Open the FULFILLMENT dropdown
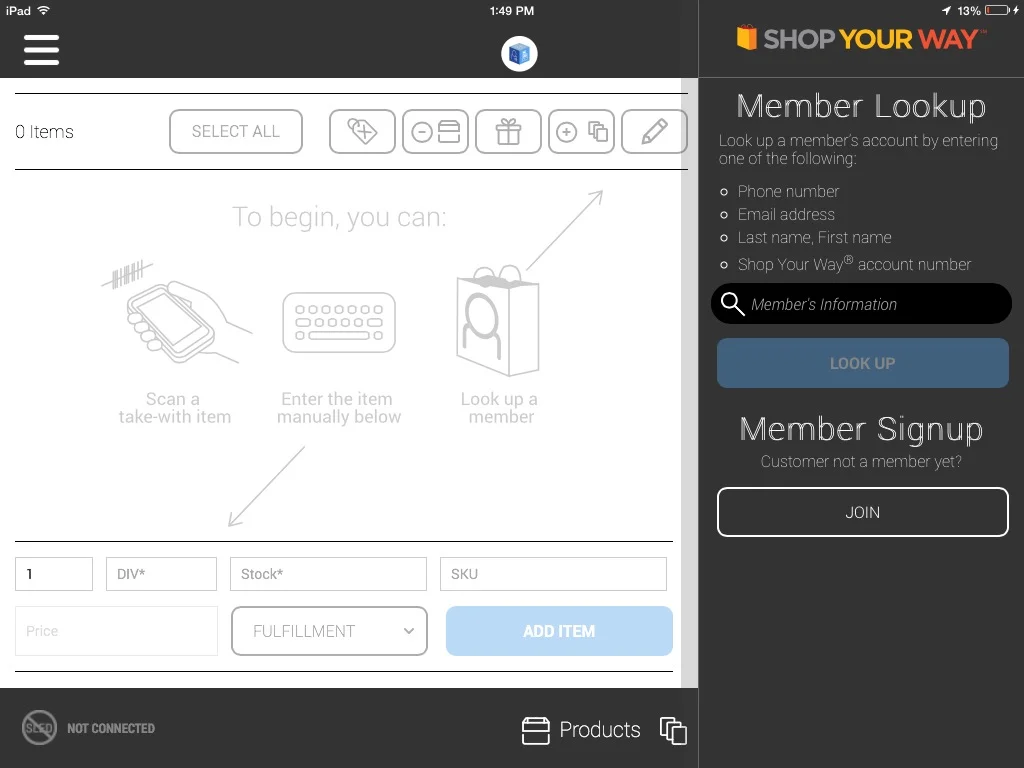The height and width of the screenshot is (768, 1024). 329,631
